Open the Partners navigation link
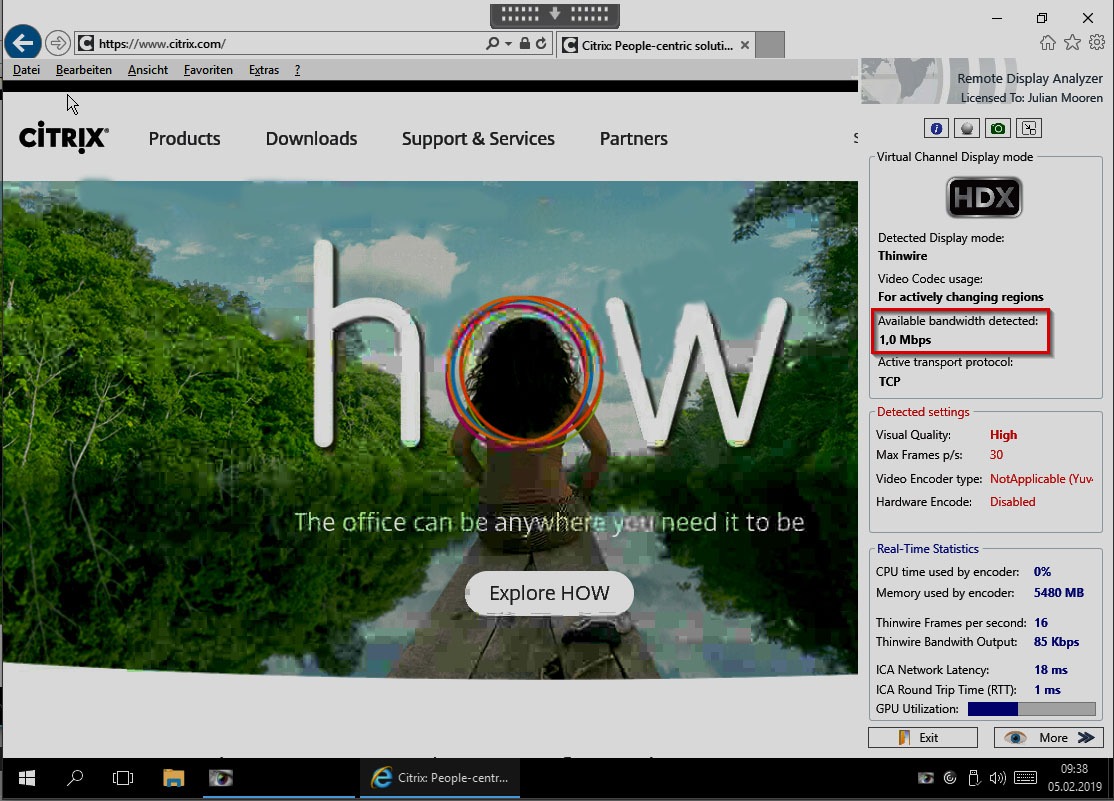Viewport: 1114px width, 801px height. (634, 139)
